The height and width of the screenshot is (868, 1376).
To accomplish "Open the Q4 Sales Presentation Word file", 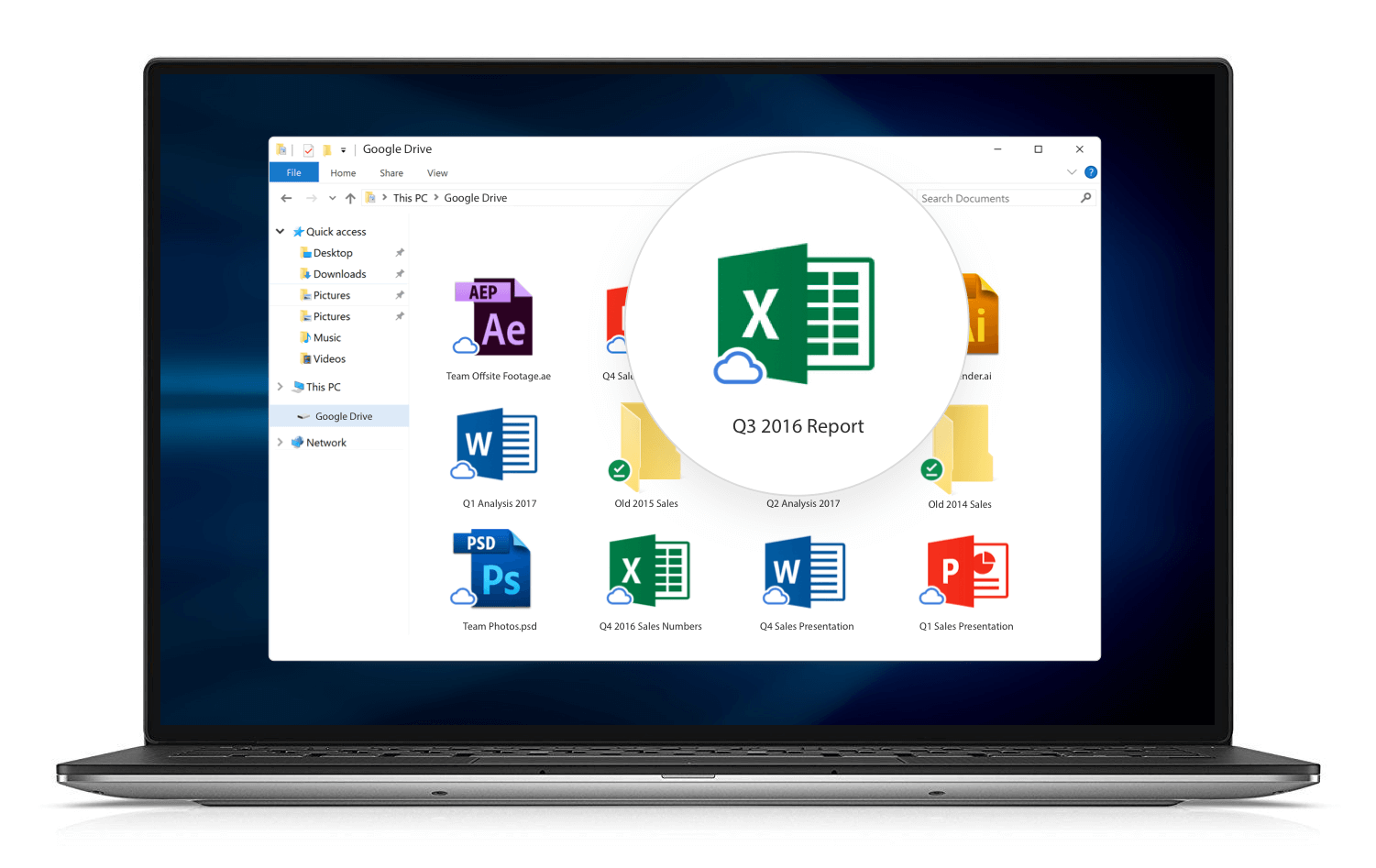I will pos(805,570).
